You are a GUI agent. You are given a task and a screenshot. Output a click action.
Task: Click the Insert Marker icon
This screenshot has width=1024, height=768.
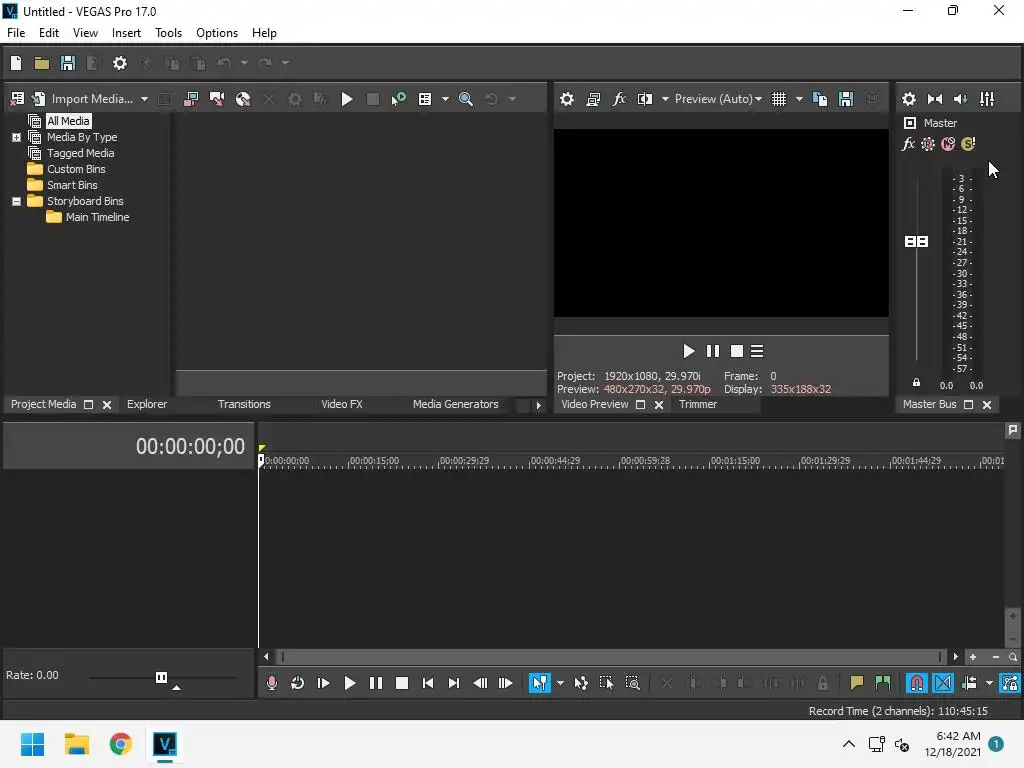857,683
